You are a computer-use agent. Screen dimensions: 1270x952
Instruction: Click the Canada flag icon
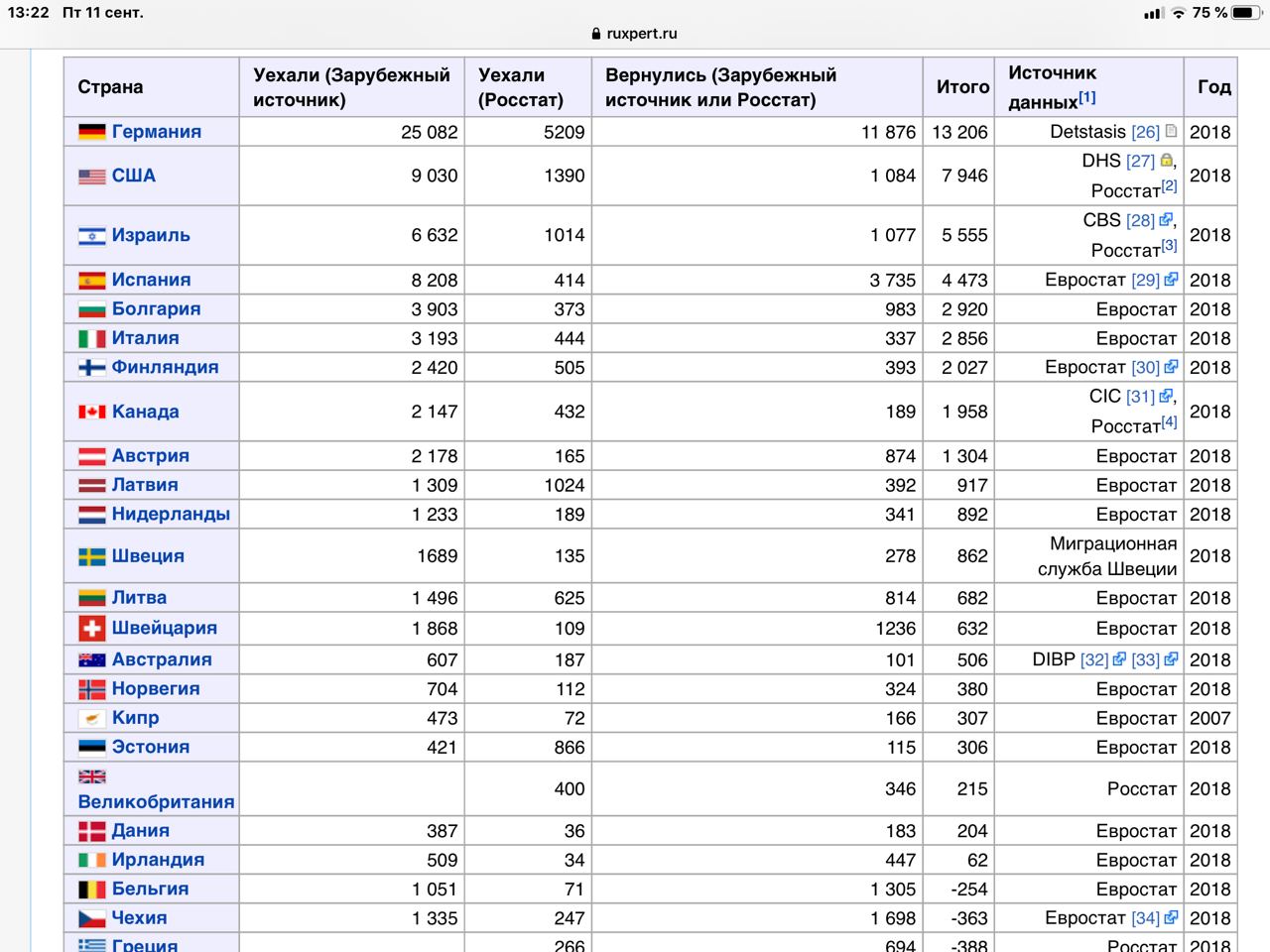point(92,412)
